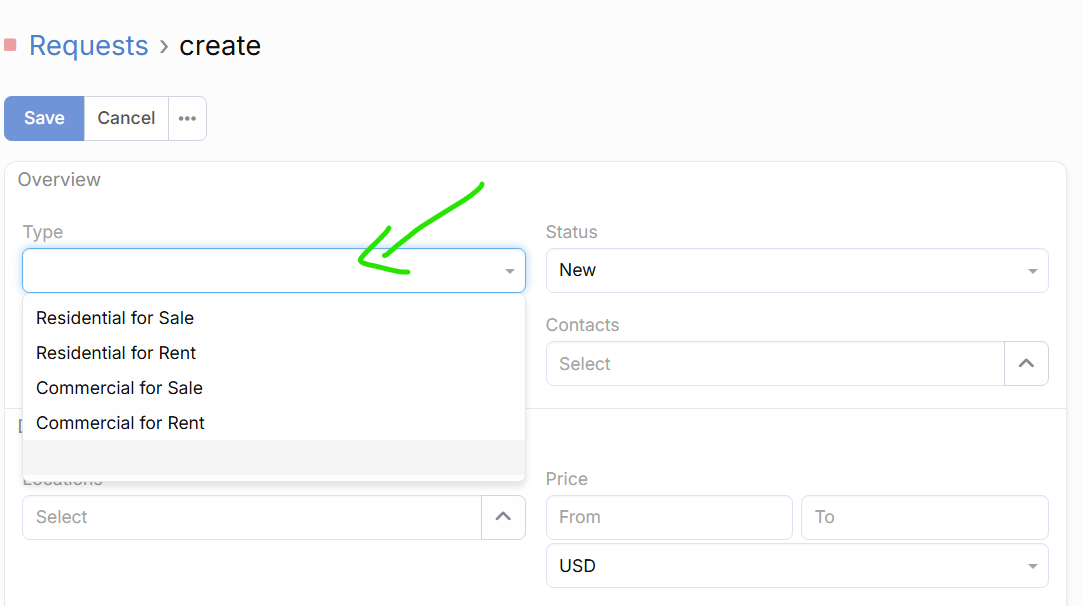Image resolution: width=1083 pixels, height=606 pixels.
Task: Focus the Price From input
Action: (668, 517)
